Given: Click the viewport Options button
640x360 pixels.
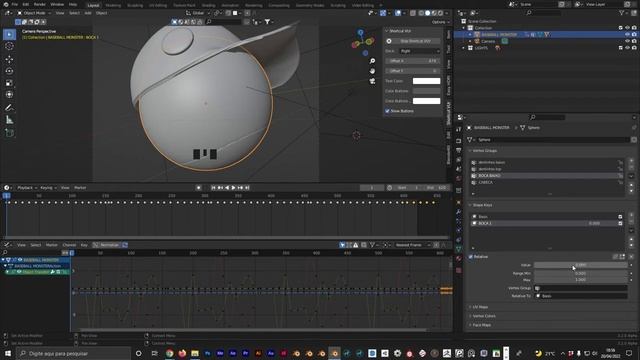Looking at the screenshot, I should pos(440,22).
